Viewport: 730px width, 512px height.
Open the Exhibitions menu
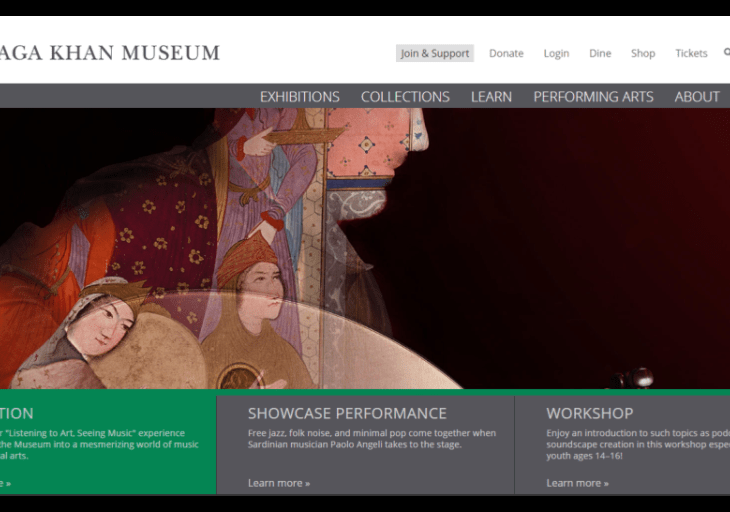(300, 96)
